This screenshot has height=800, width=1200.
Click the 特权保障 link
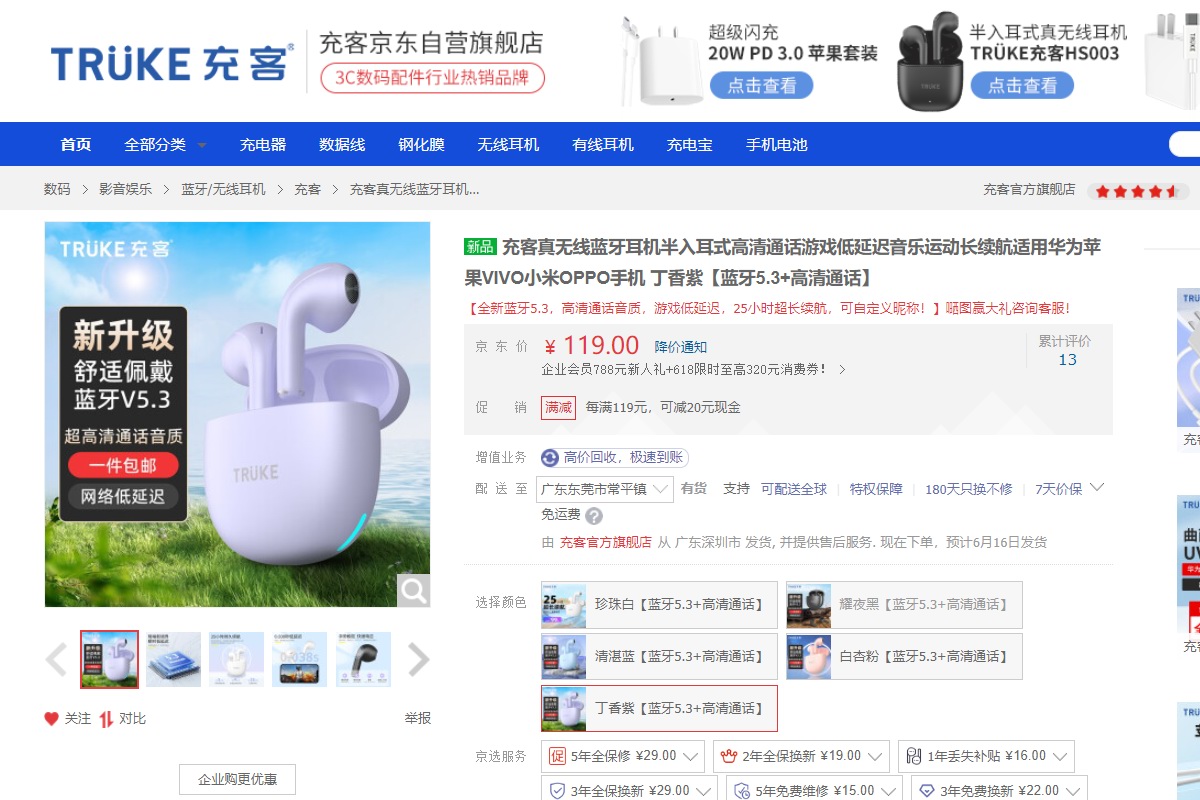tap(876, 489)
